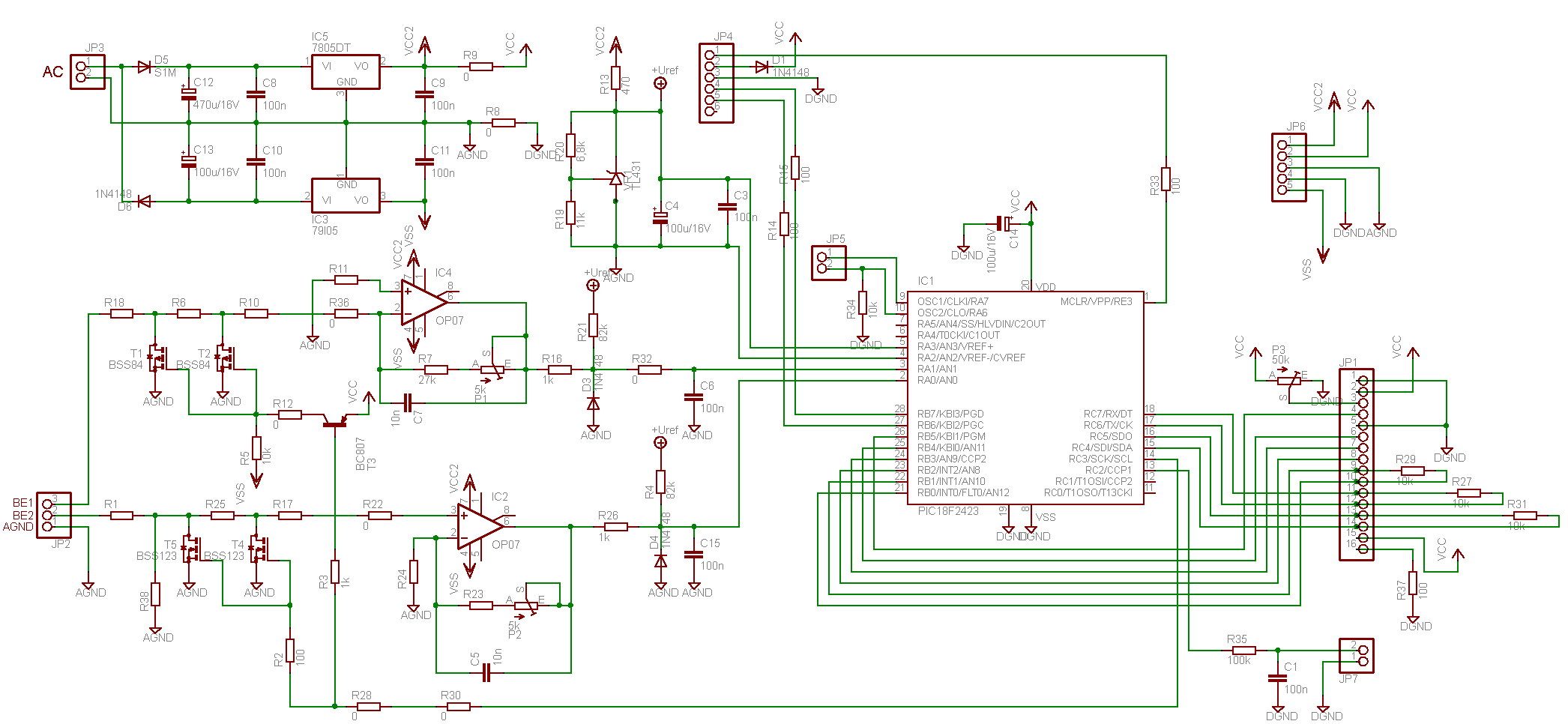Click the P1 5k trimmer potentiometer
Image resolution: width=1568 pixels, height=724 pixels.
pyautogui.click(x=492, y=369)
